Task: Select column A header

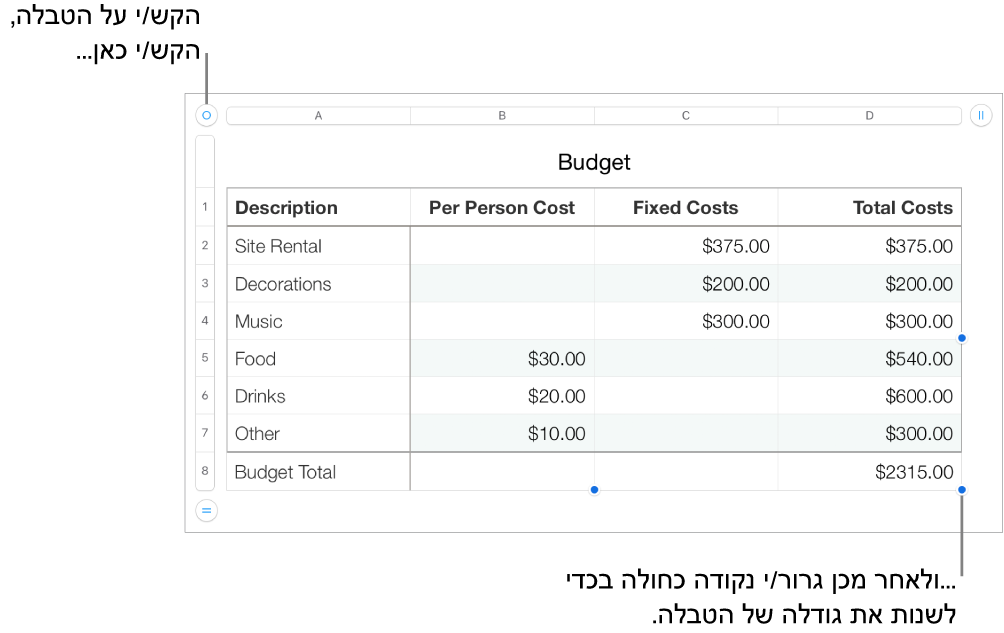Action: (318, 116)
